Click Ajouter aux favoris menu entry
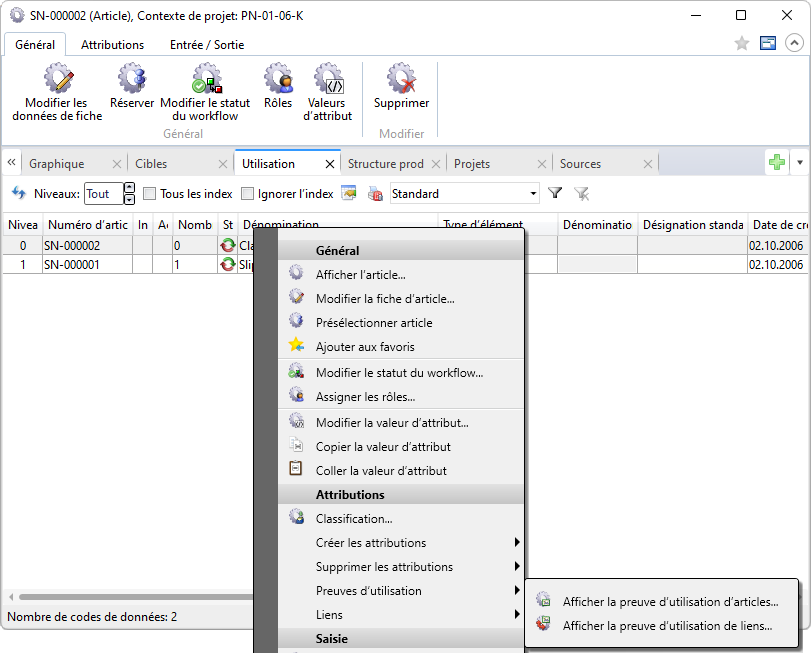 [364, 347]
